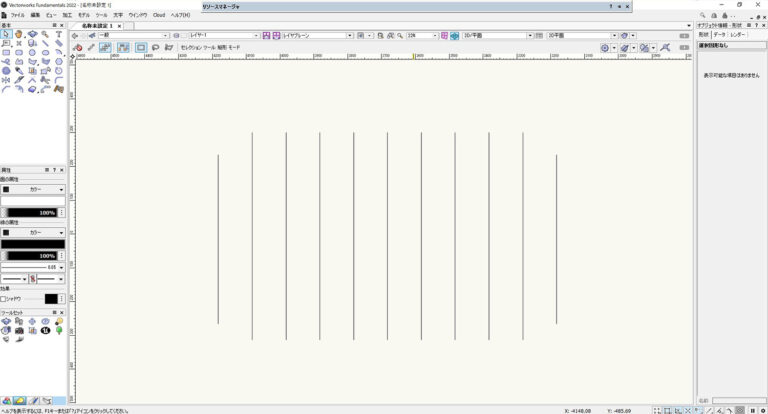The width and height of the screenshot is (768, 414).
Task: Select the Zoom magnifier tool in Basic palette
Action: click(x=46, y=35)
